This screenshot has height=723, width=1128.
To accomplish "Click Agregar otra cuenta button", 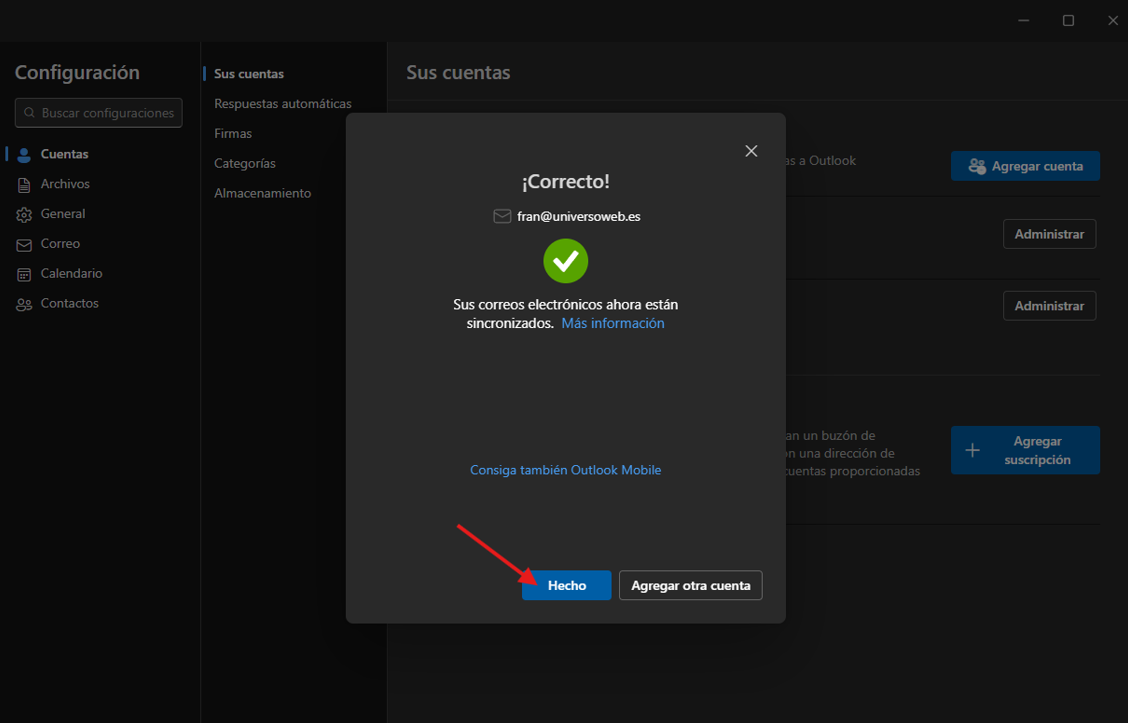I will click(690, 585).
